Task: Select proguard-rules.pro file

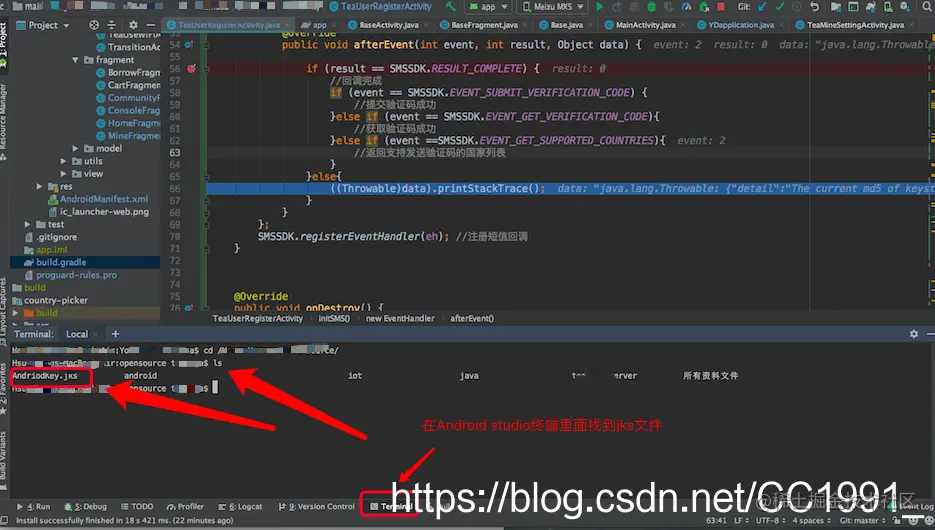Action: coord(76,275)
